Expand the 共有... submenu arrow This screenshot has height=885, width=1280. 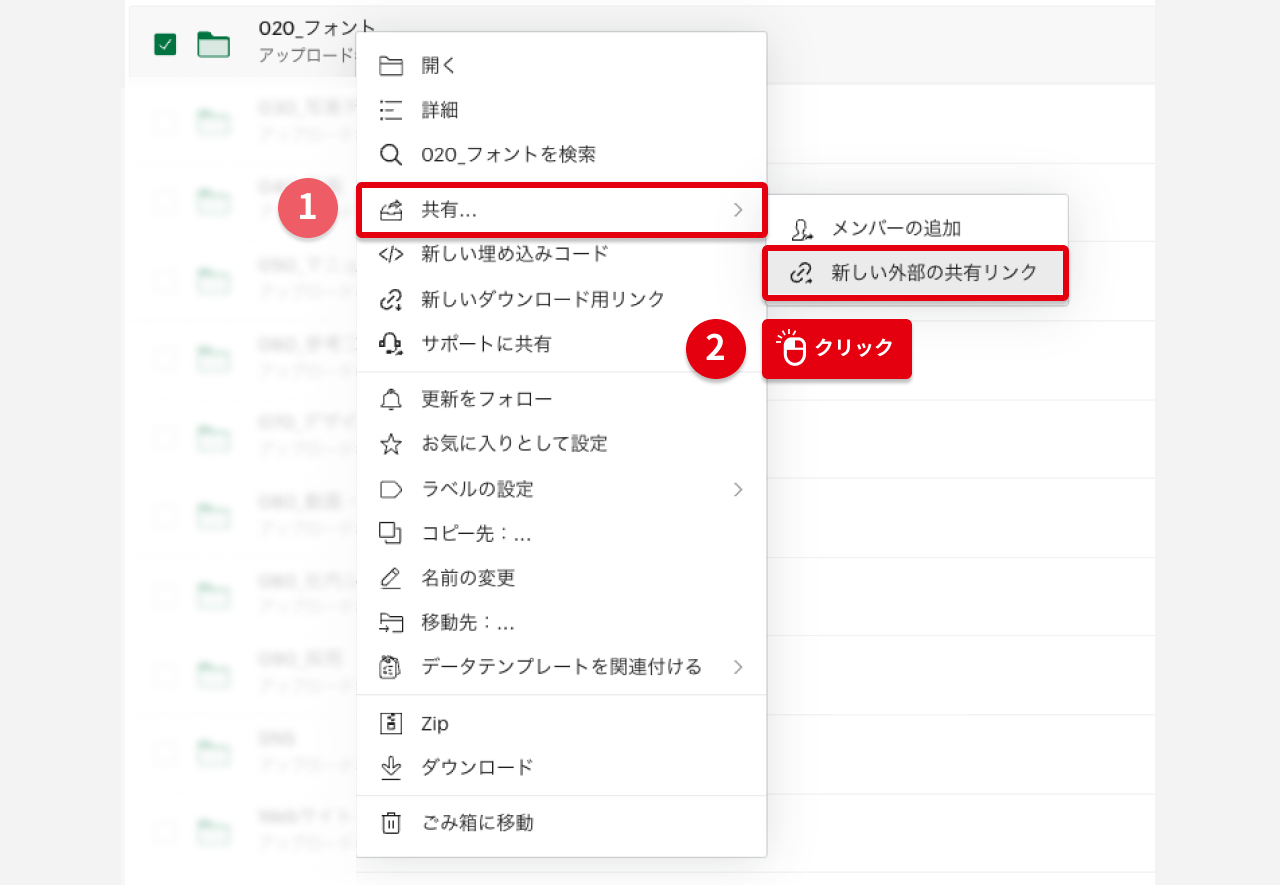[x=738, y=210]
